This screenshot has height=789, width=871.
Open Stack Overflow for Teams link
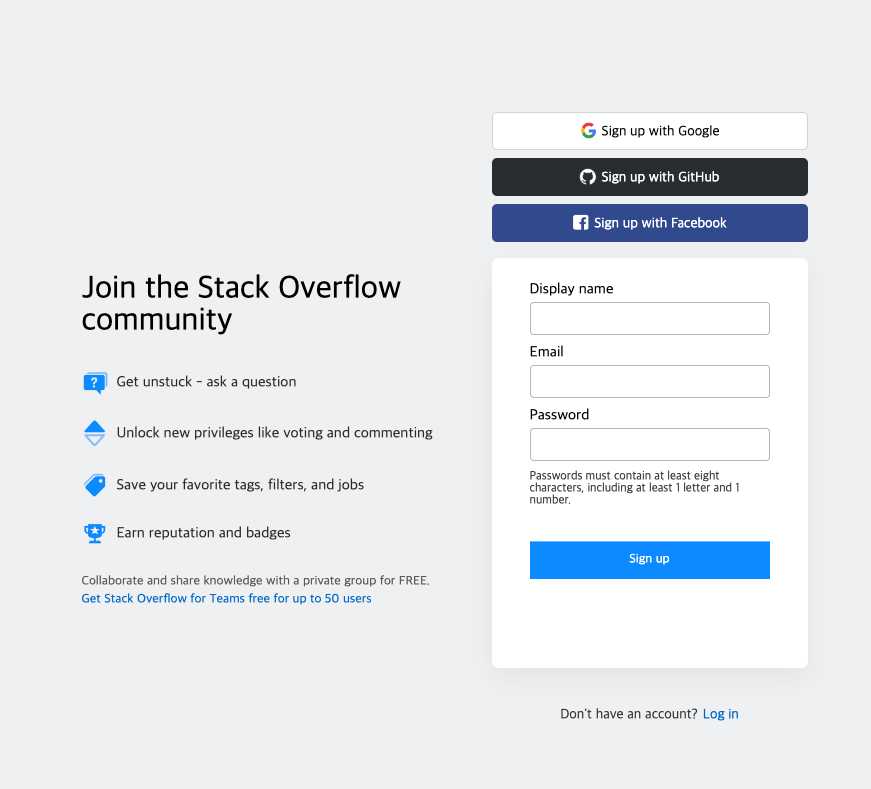tap(226, 597)
